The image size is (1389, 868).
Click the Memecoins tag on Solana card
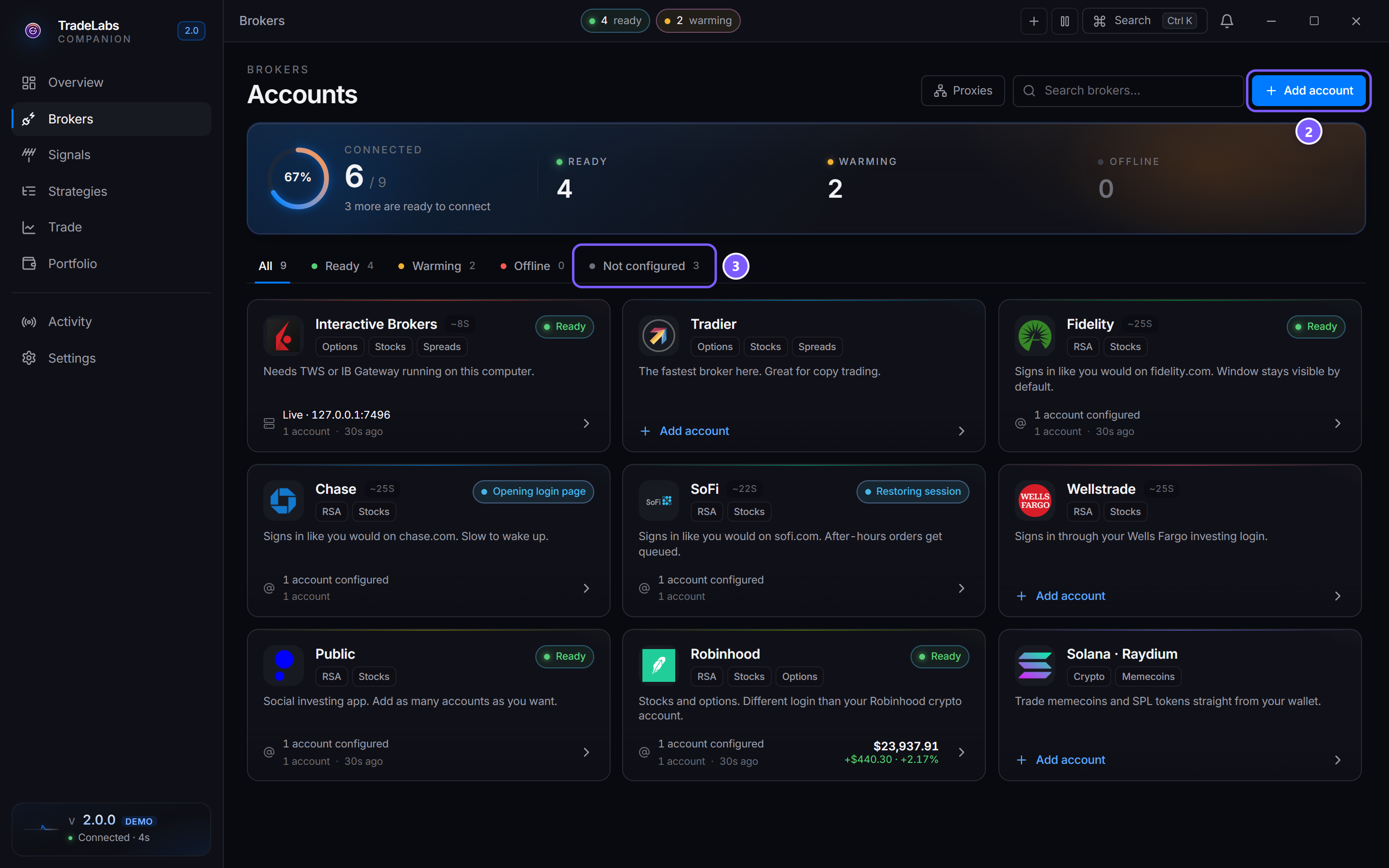coord(1148,676)
